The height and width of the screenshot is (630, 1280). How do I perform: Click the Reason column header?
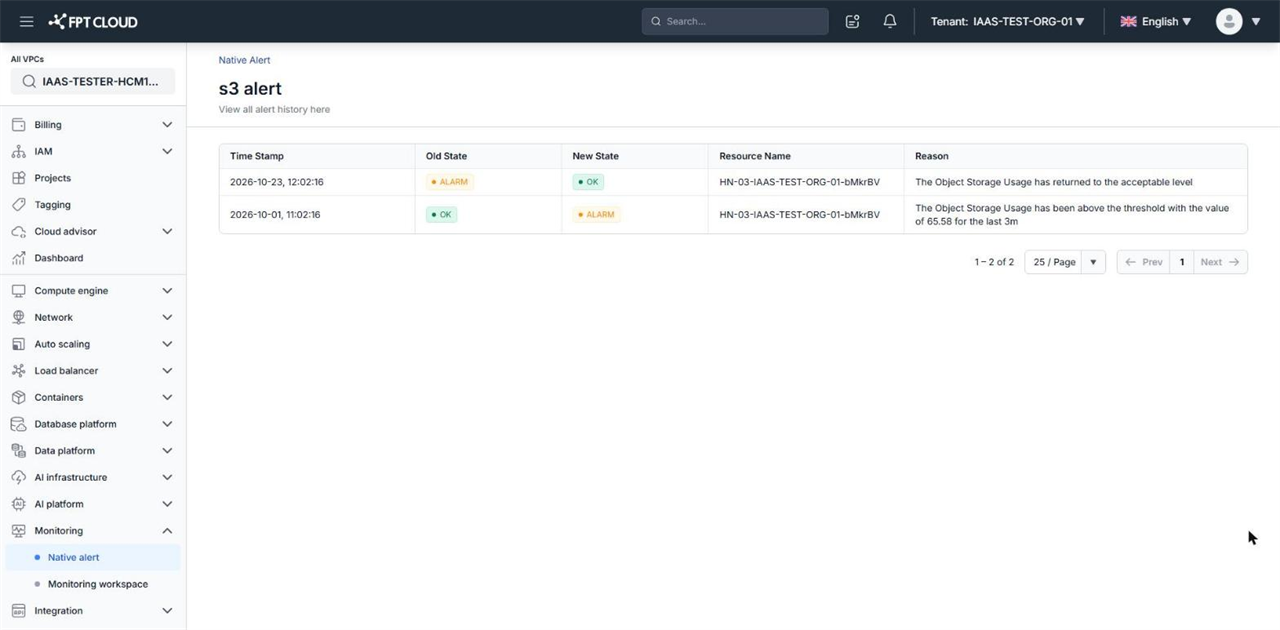click(x=932, y=156)
